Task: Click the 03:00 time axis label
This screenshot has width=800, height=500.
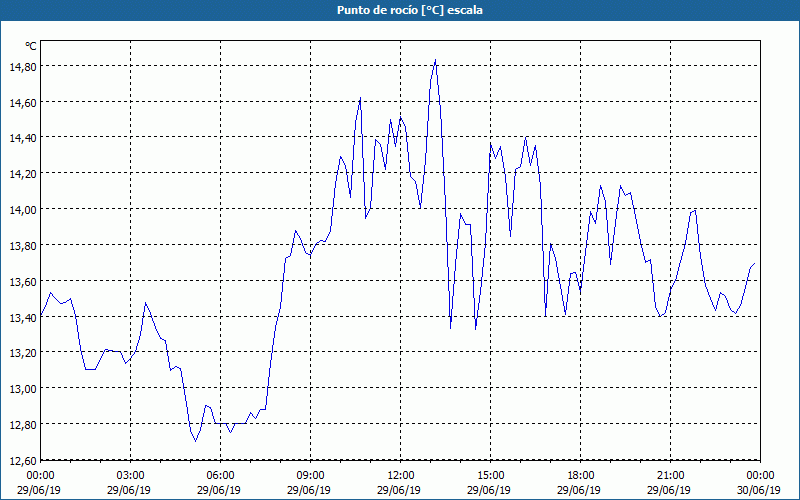Action: click(131, 476)
